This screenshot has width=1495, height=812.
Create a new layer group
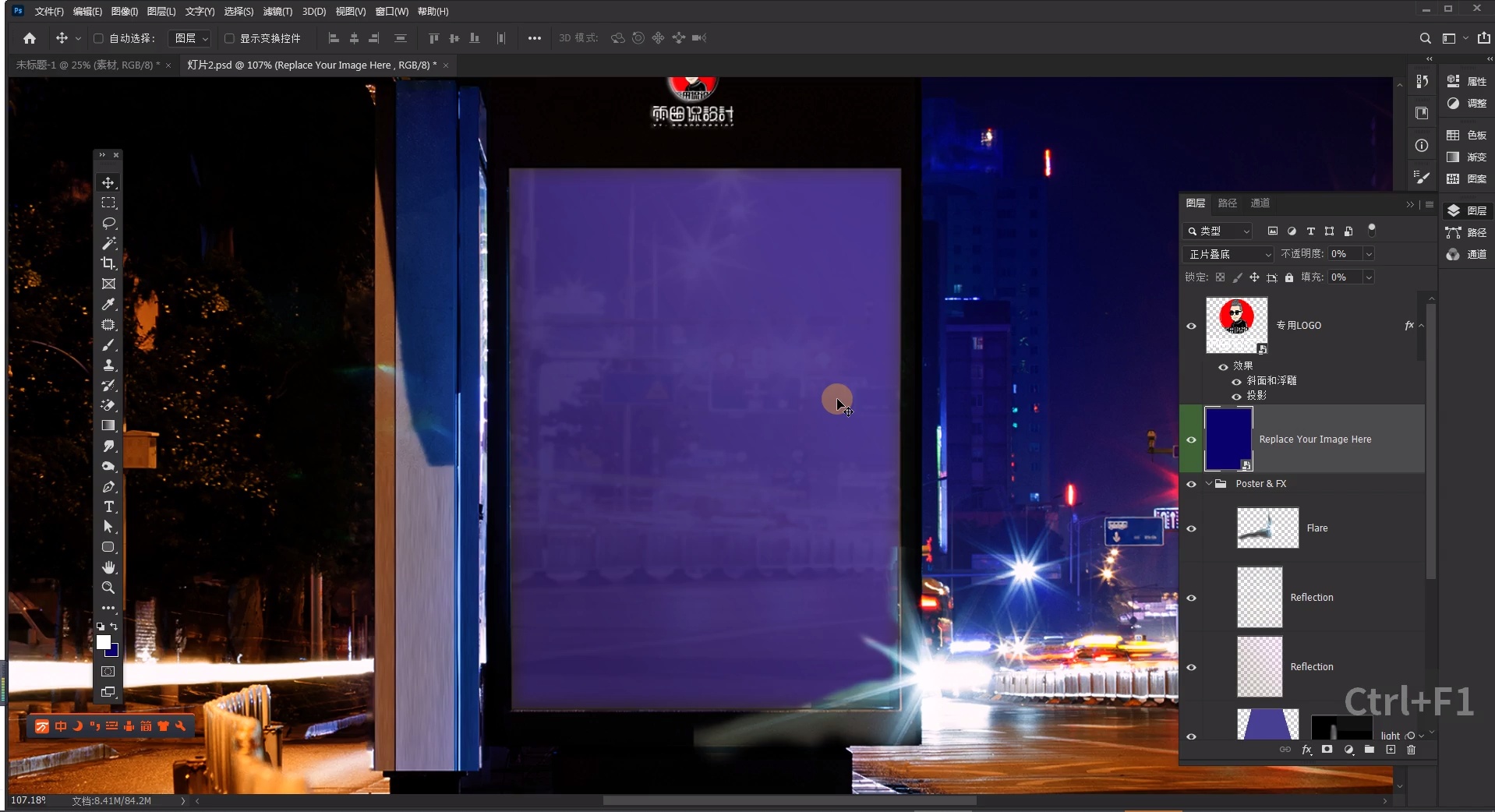coord(1370,750)
